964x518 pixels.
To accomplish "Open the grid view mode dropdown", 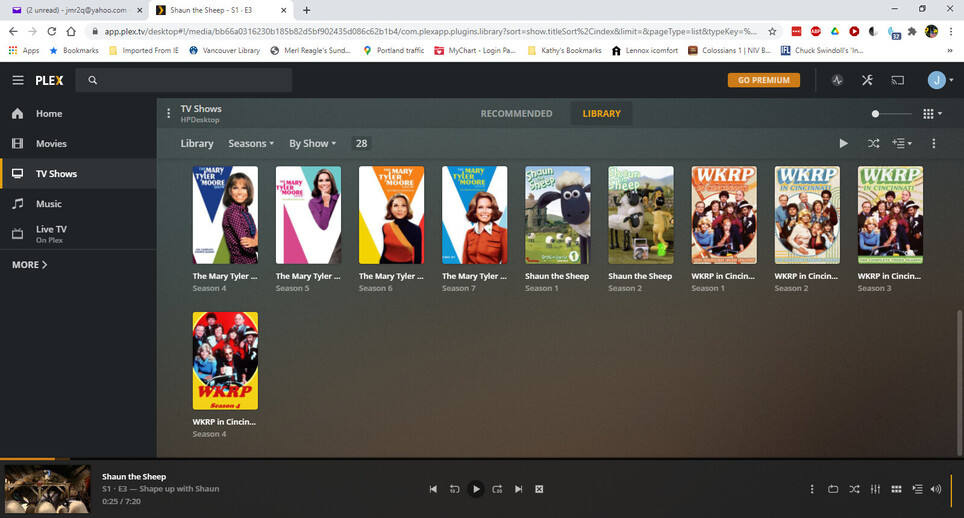I will click(x=933, y=114).
